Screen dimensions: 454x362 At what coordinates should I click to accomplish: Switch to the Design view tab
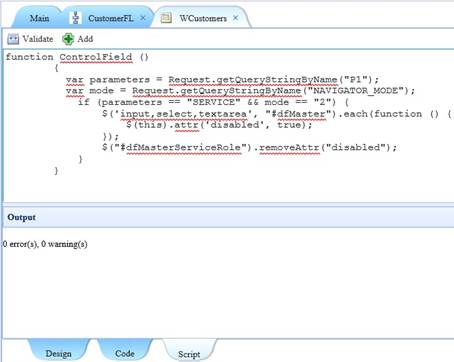coord(58,353)
